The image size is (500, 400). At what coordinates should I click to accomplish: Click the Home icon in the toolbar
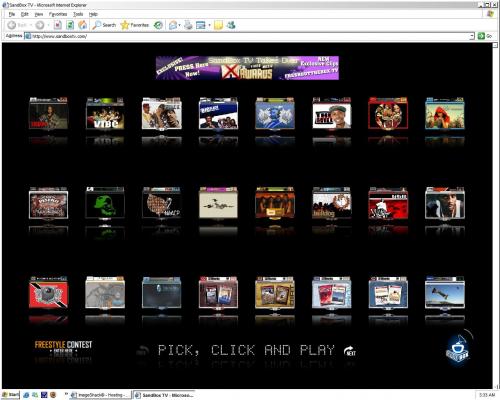(x=82, y=25)
